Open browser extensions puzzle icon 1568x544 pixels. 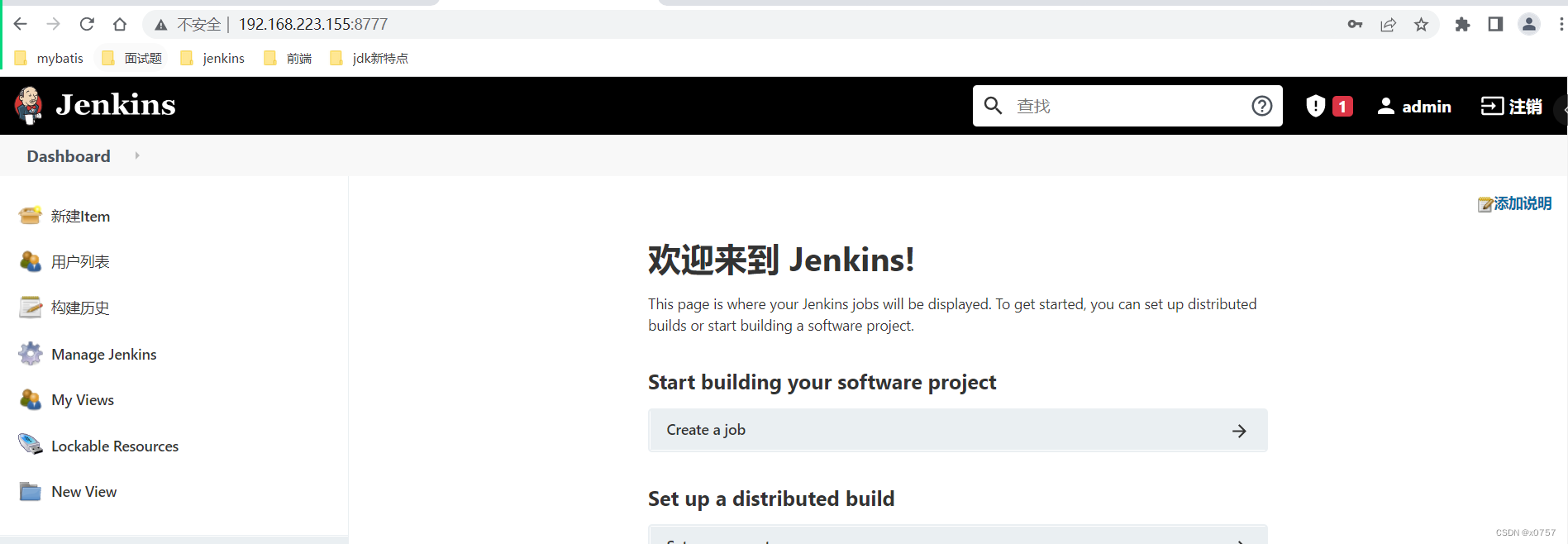click(x=1462, y=24)
